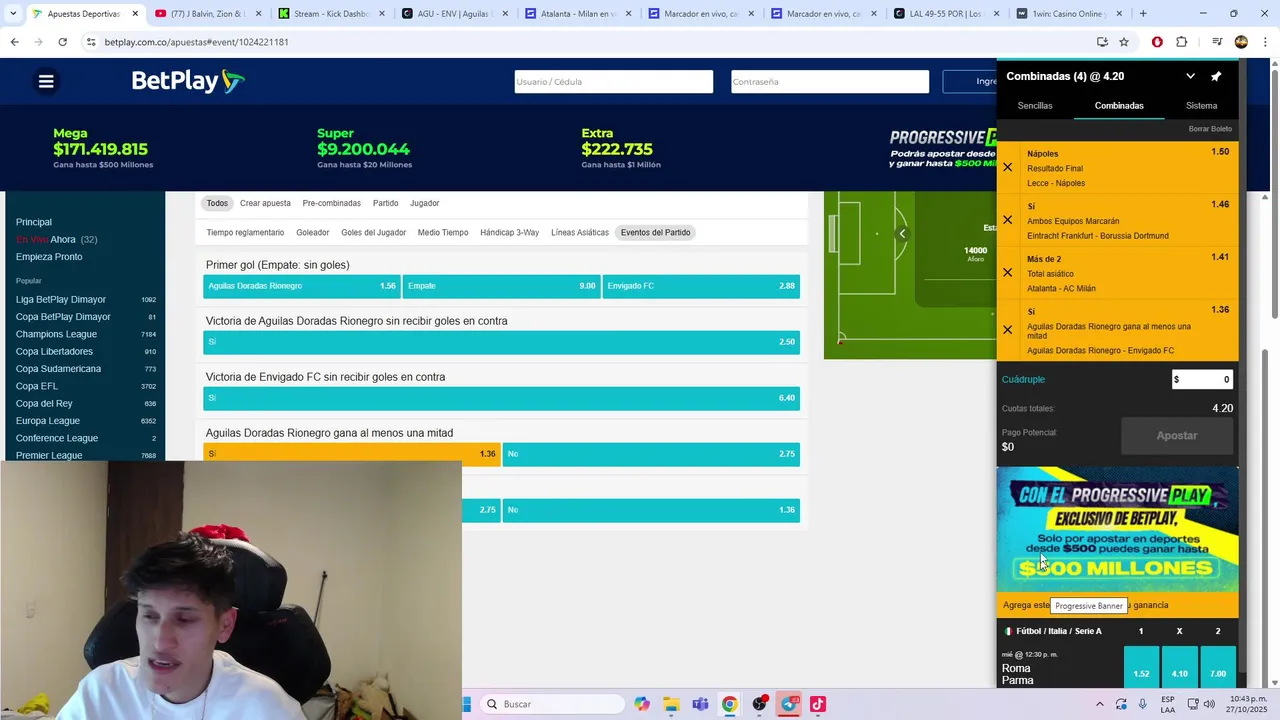Open Champions League in sidebar
The width and height of the screenshot is (1280, 720).
click(56, 334)
